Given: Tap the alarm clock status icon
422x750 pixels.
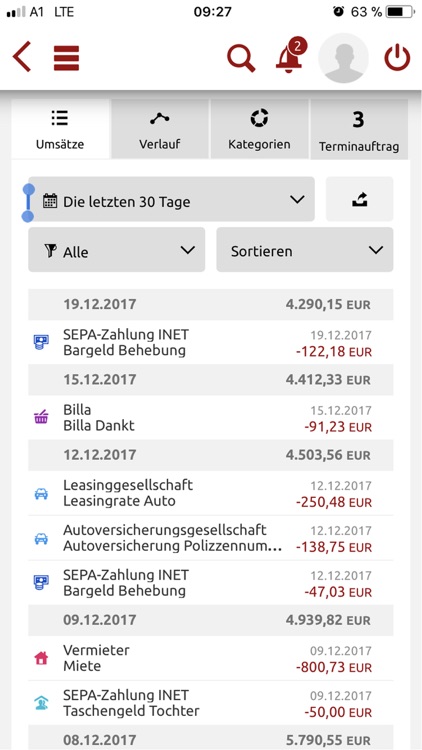Looking at the screenshot, I should (339, 12).
